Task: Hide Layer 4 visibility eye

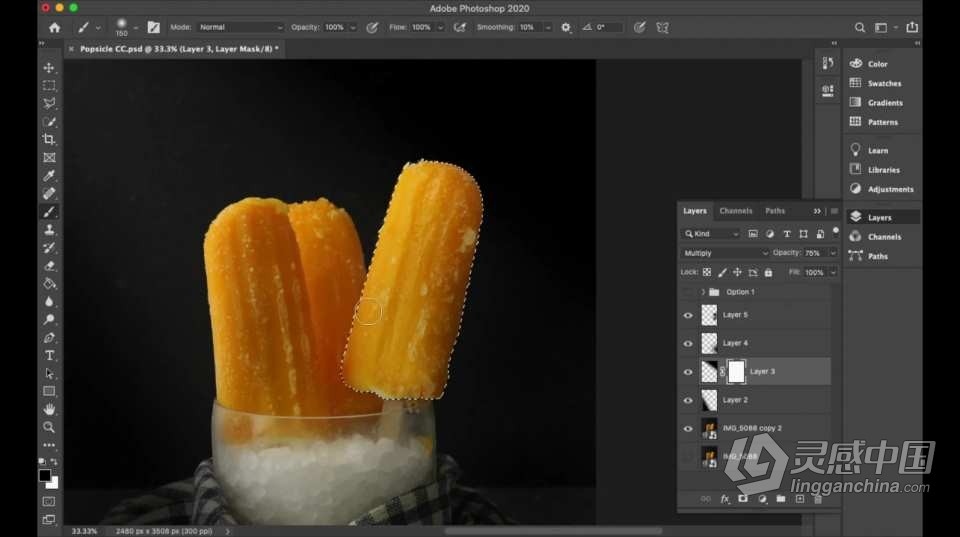Action: [x=688, y=344]
